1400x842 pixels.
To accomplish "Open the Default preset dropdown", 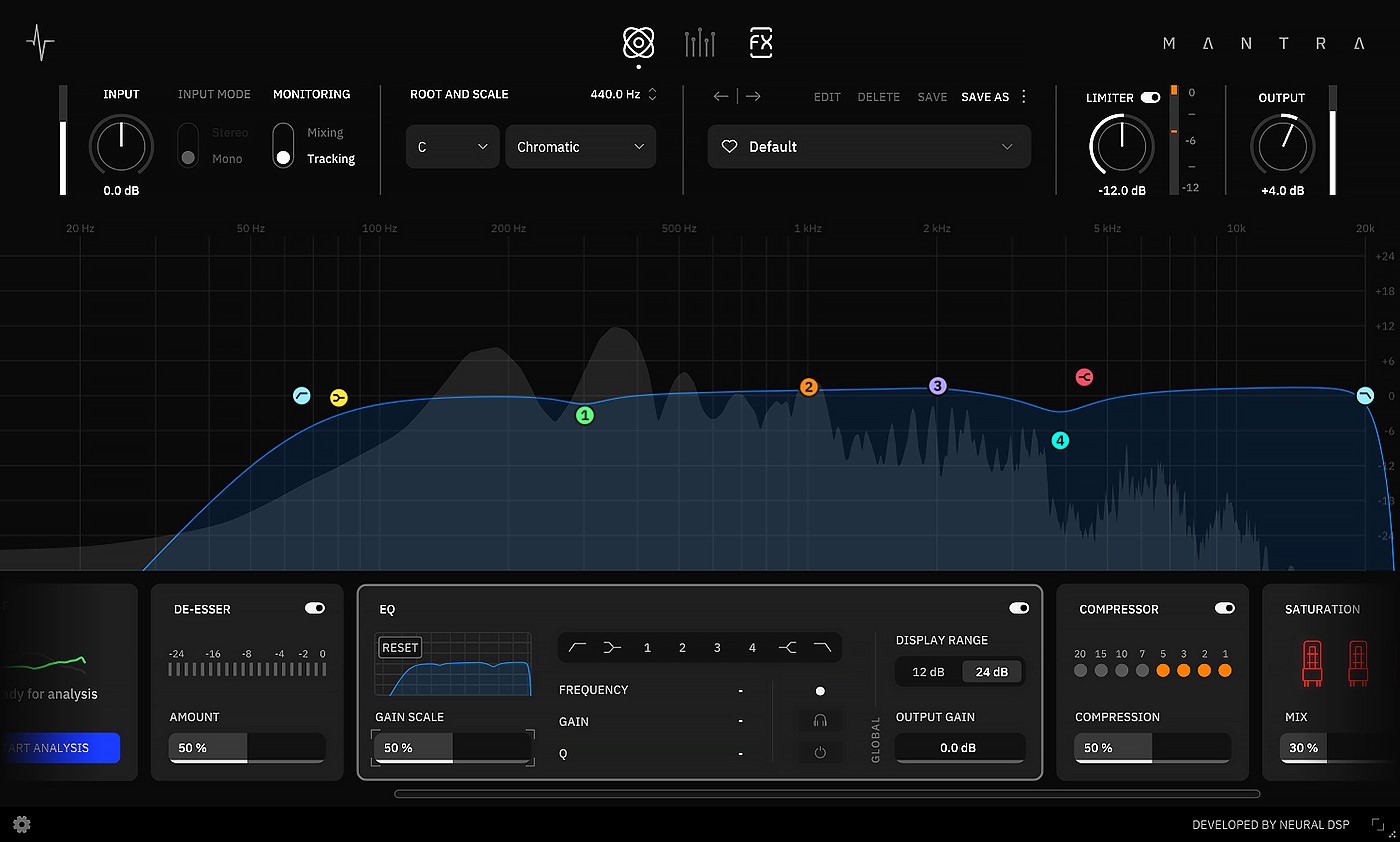I will [x=868, y=147].
